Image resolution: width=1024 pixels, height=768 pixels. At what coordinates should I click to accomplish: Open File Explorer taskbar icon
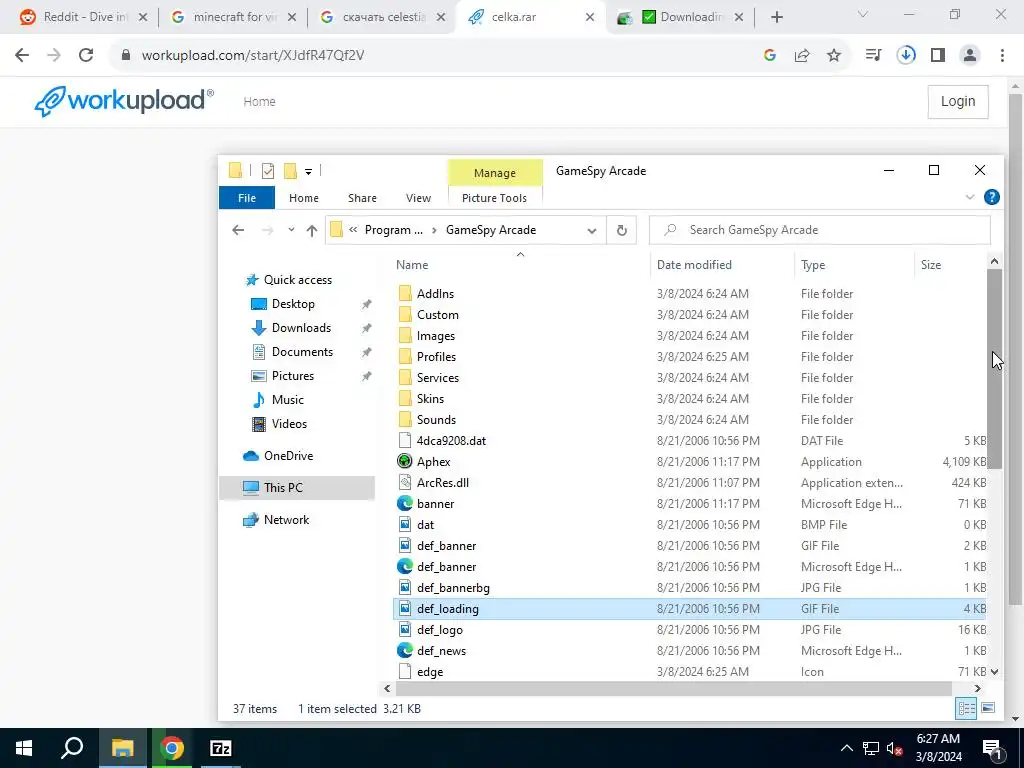122,748
